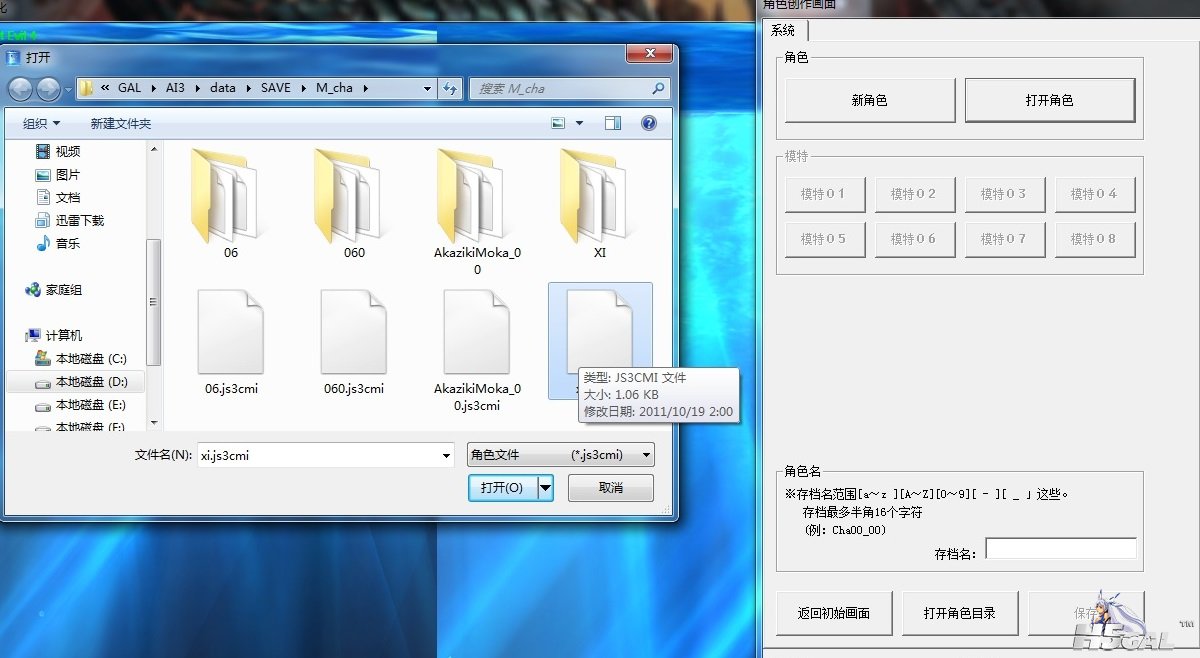Open the view options dropdown arrow

580,123
